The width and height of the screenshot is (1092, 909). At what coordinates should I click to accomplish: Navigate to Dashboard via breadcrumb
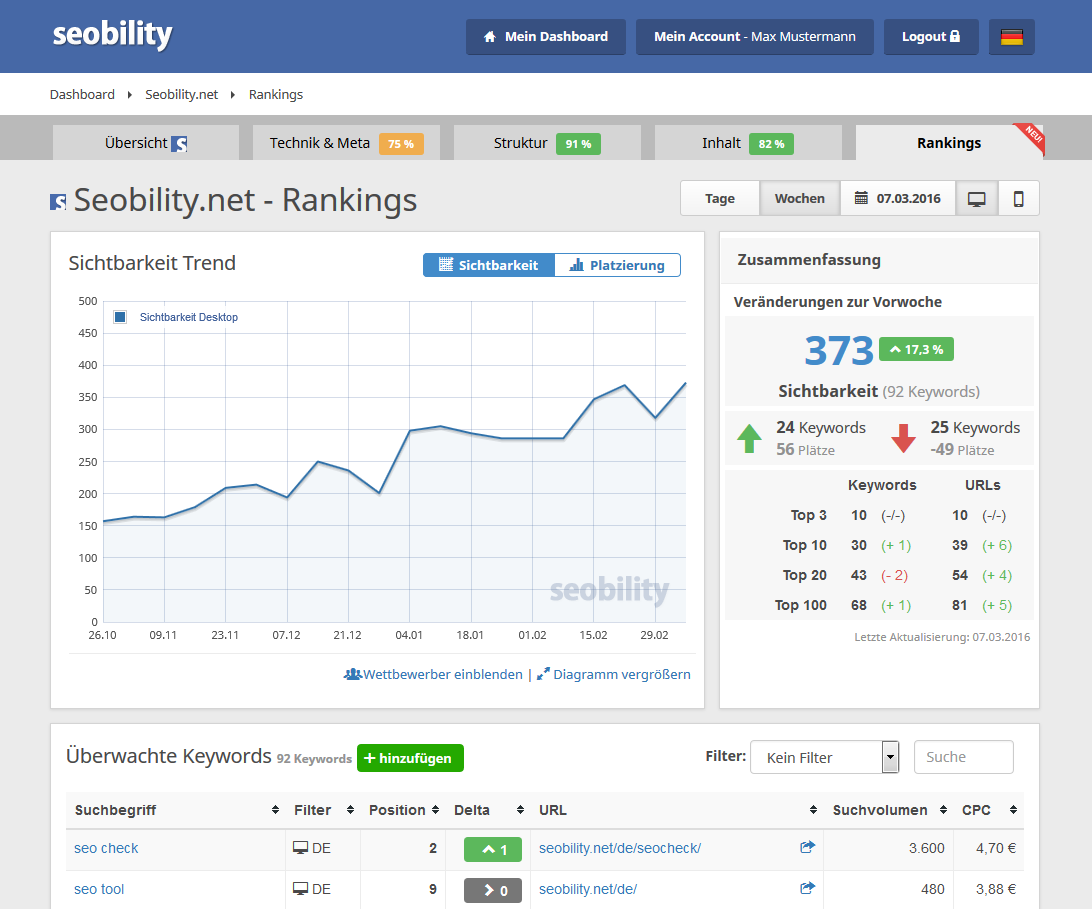click(82, 94)
